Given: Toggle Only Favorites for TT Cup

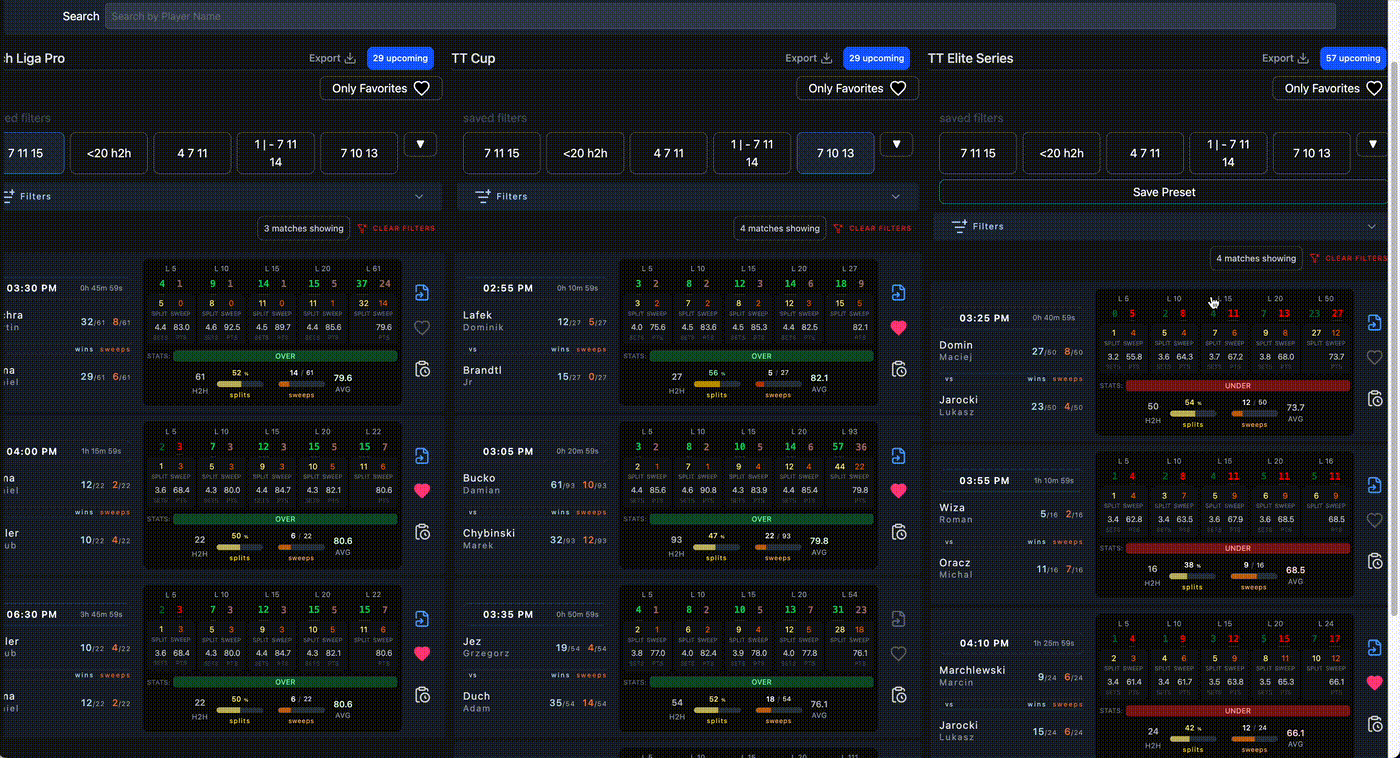Looking at the screenshot, I should pyautogui.click(x=857, y=88).
